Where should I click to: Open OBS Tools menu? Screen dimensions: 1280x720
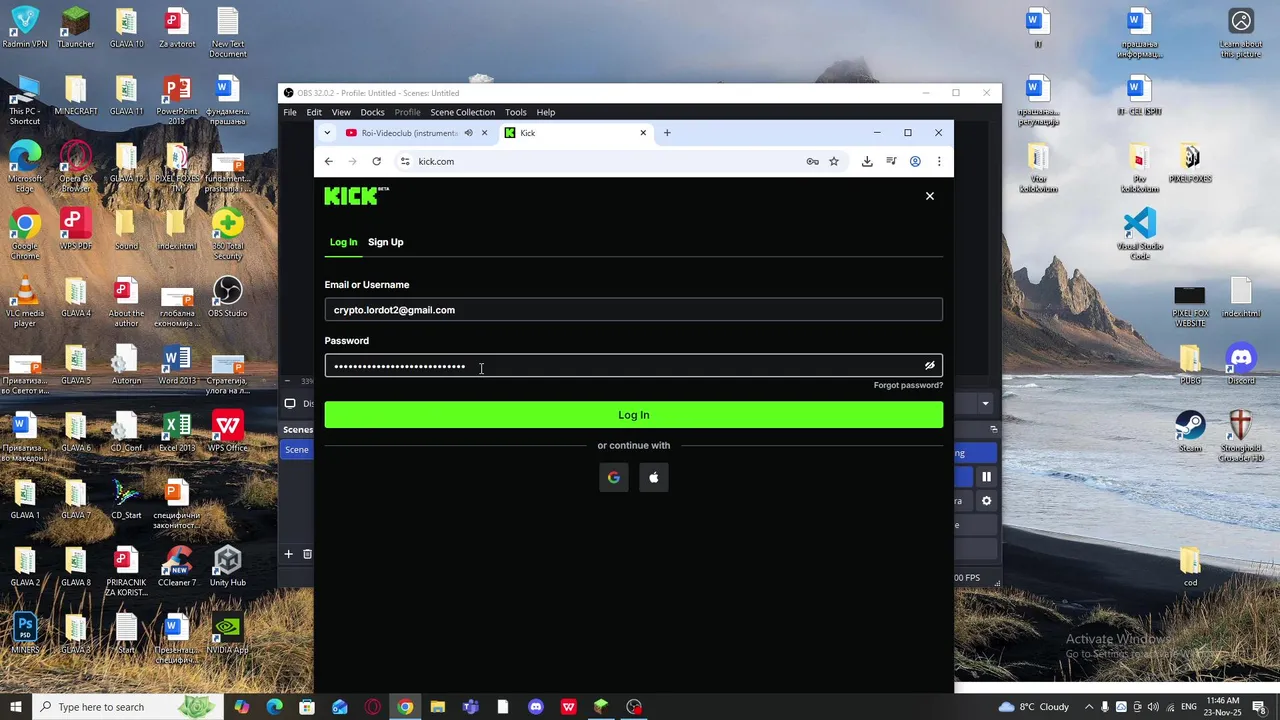pyautogui.click(x=516, y=112)
